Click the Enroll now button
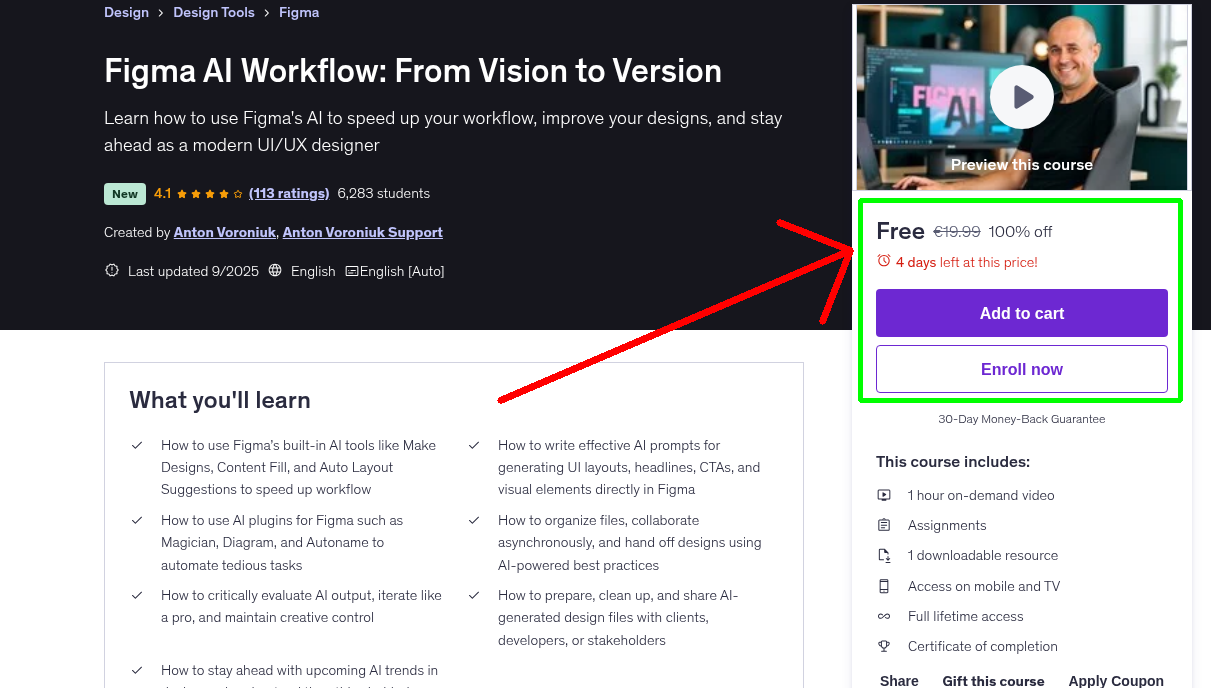Image resolution: width=1211 pixels, height=688 pixels. click(1022, 369)
